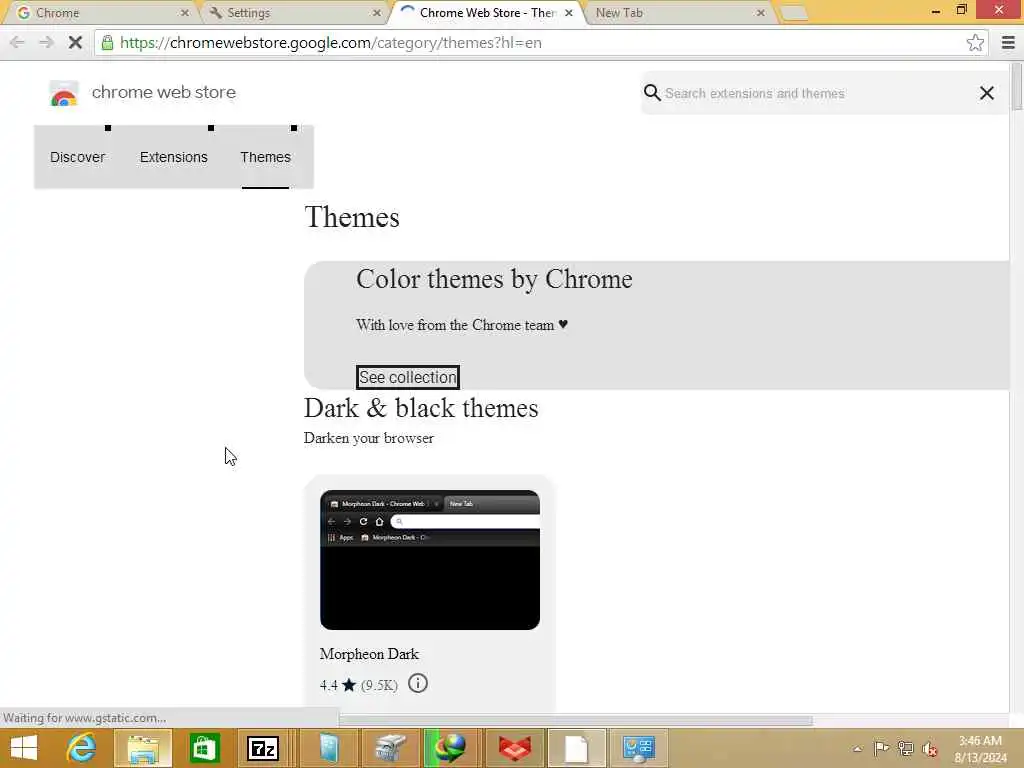The image size is (1024, 768).
Task: Open File Explorer on the taskbar
Action: tap(143, 748)
